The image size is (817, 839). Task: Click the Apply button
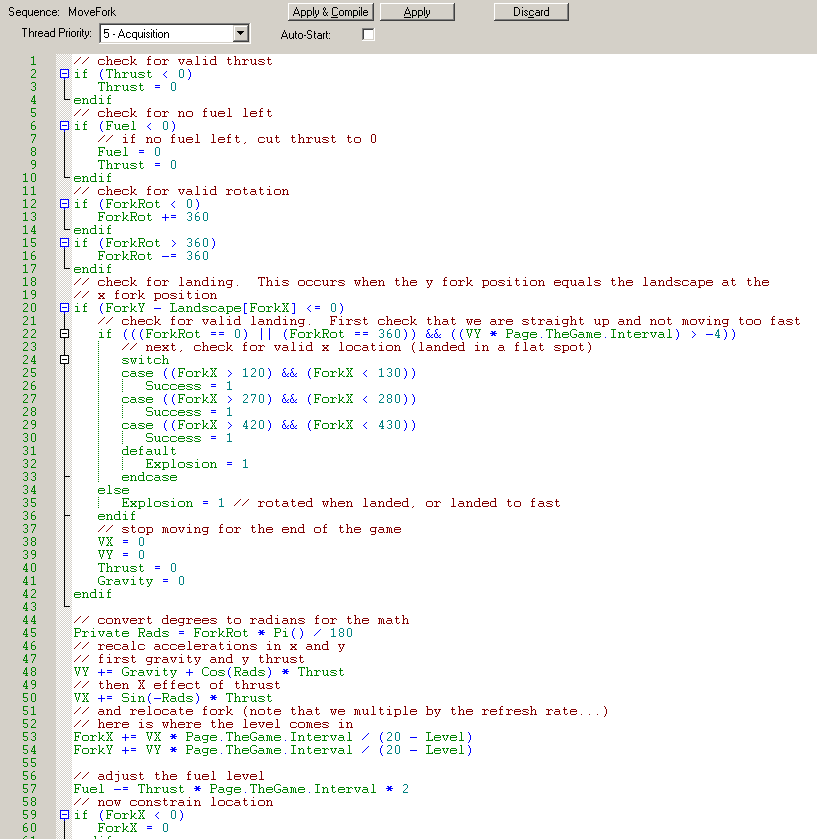[417, 12]
